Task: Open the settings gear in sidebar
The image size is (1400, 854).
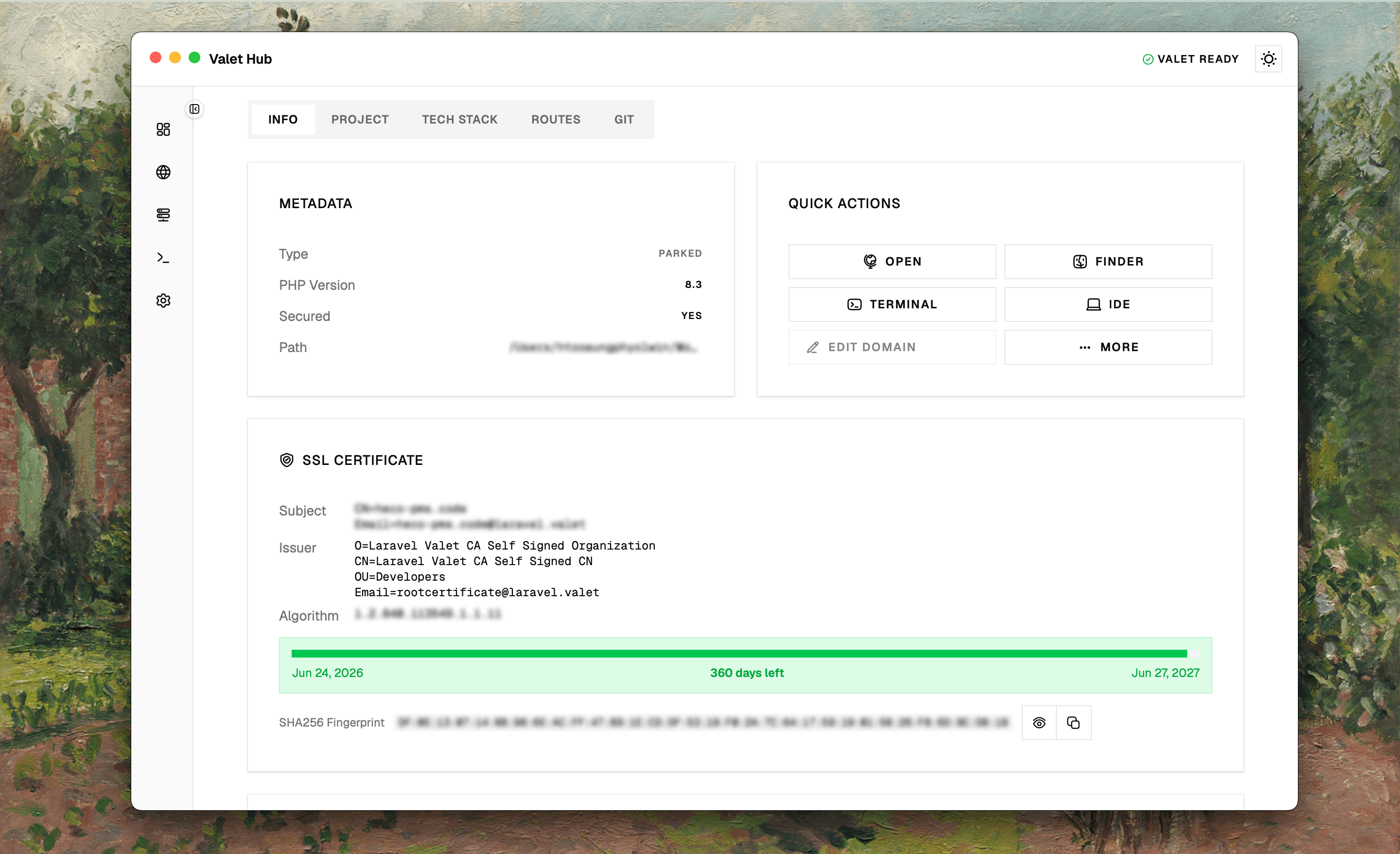Action: (163, 300)
